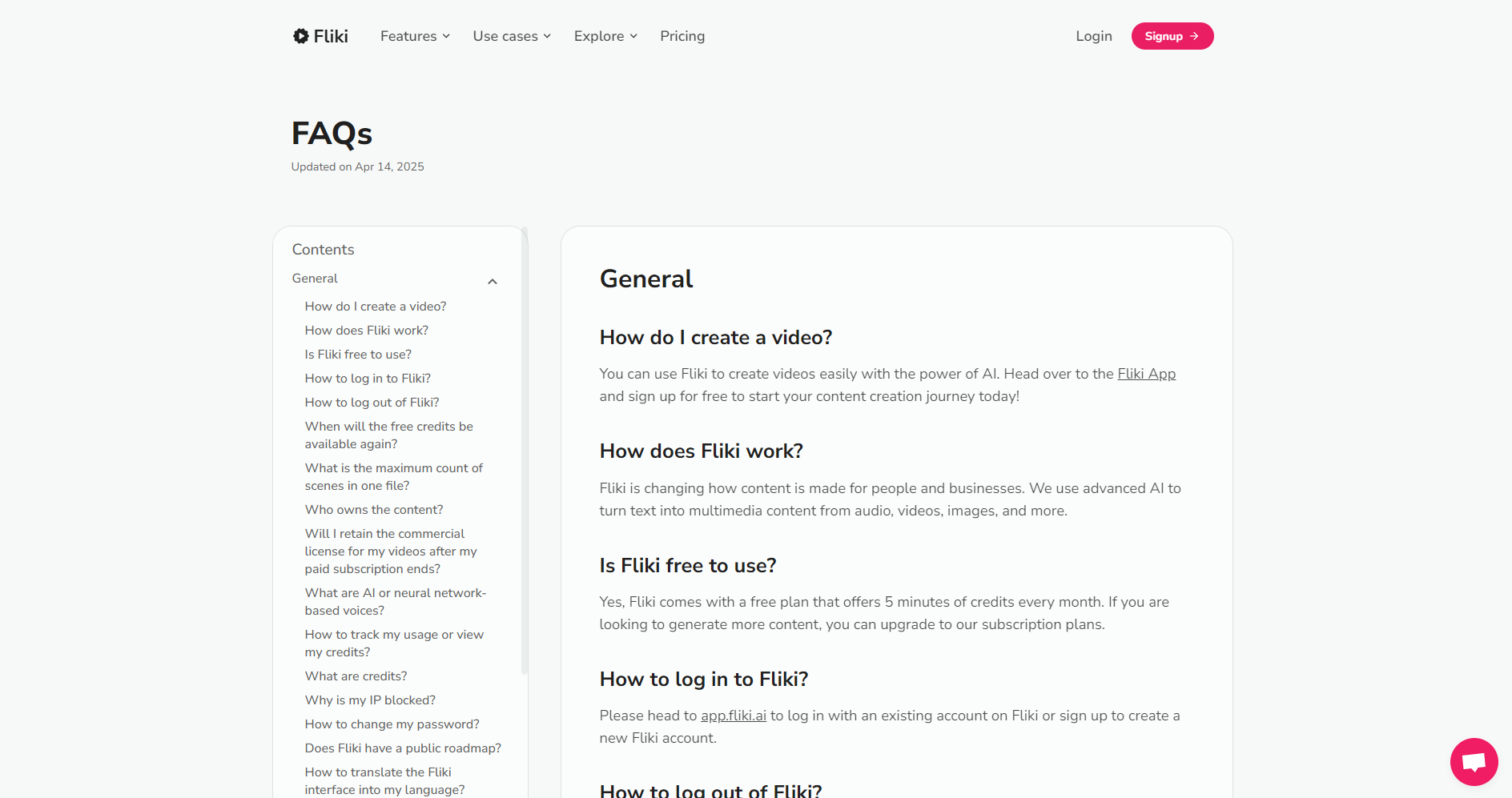Expand the Explore navigation menu
This screenshot has height=798, width=1512.
(x=605, y=36)
